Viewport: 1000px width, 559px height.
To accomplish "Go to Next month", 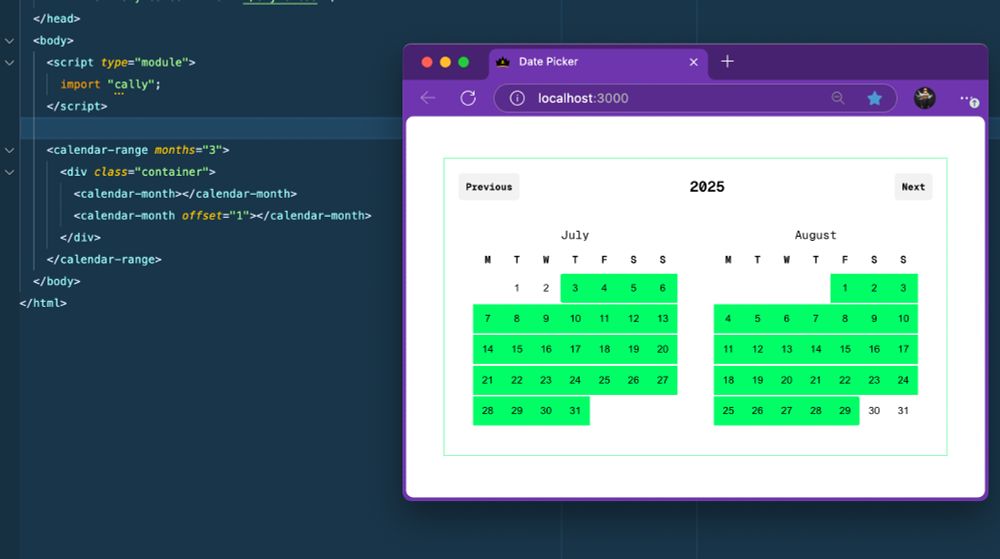I will [x=913, y=187].
